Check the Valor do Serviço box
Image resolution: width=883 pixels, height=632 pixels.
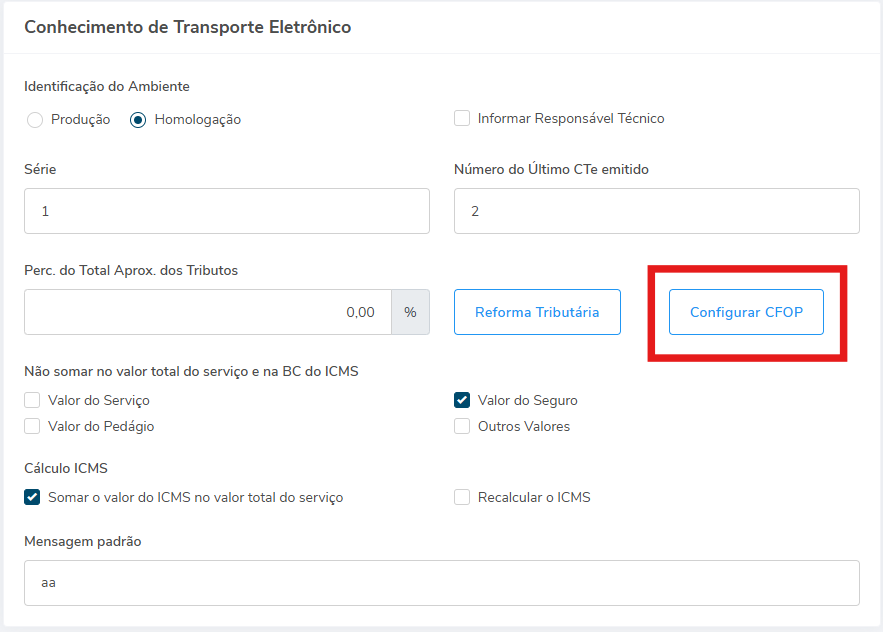33,400
